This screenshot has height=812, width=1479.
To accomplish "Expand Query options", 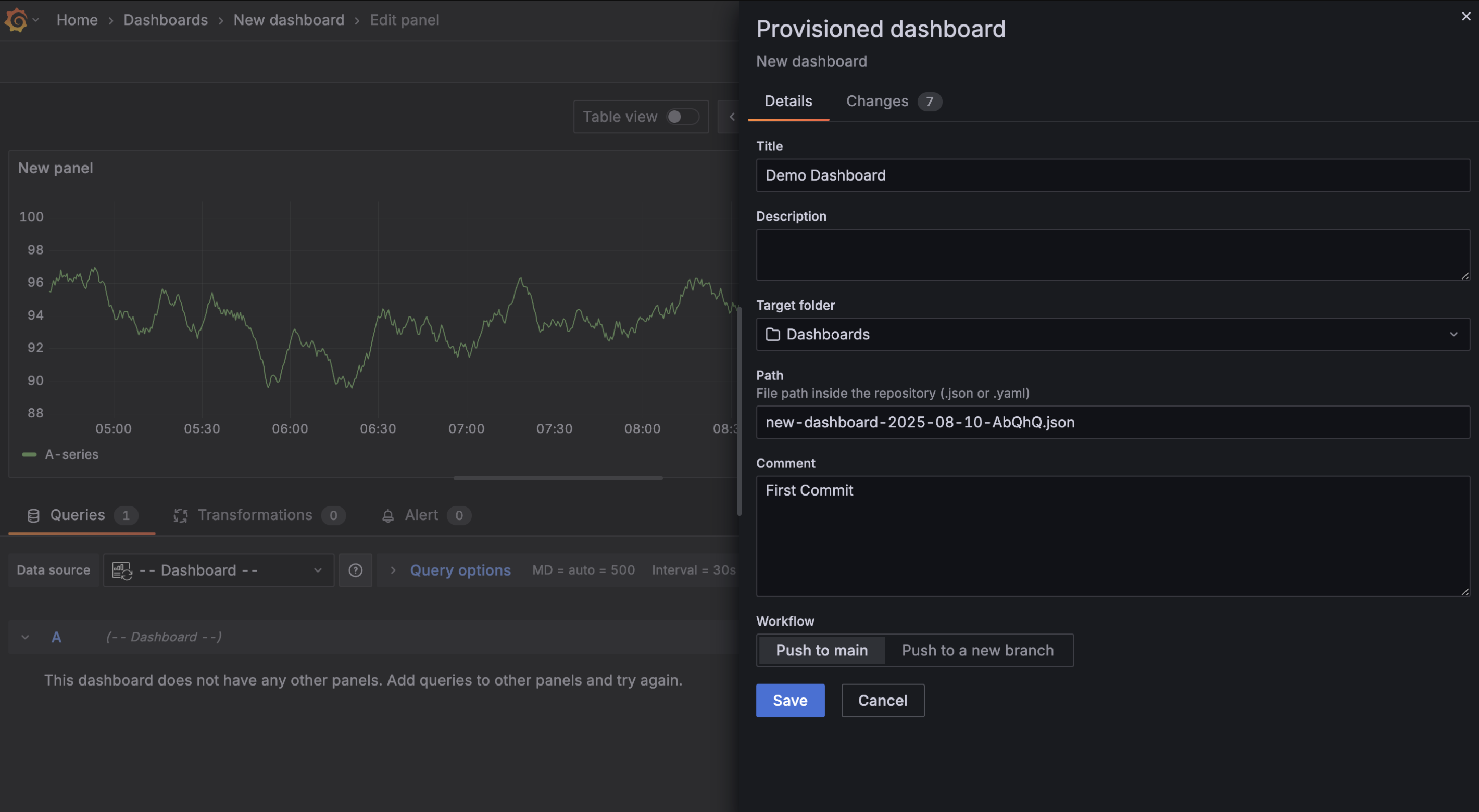I will pyautogui.click(x=393, y=570).
